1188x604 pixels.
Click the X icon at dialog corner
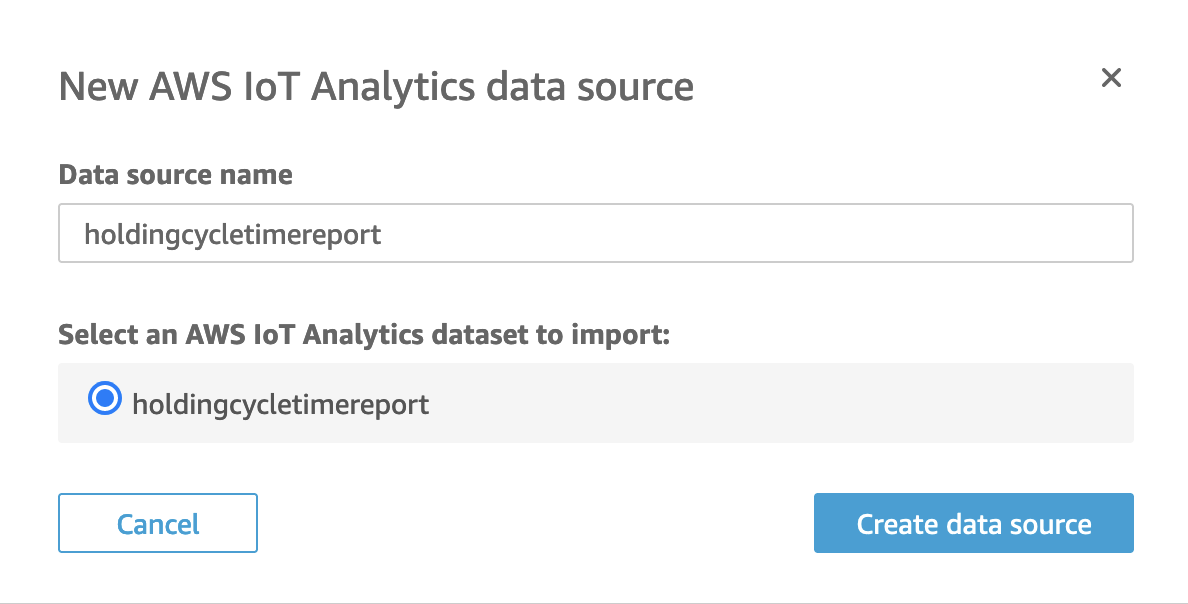pyautogui.click(x=1111, y=78)
